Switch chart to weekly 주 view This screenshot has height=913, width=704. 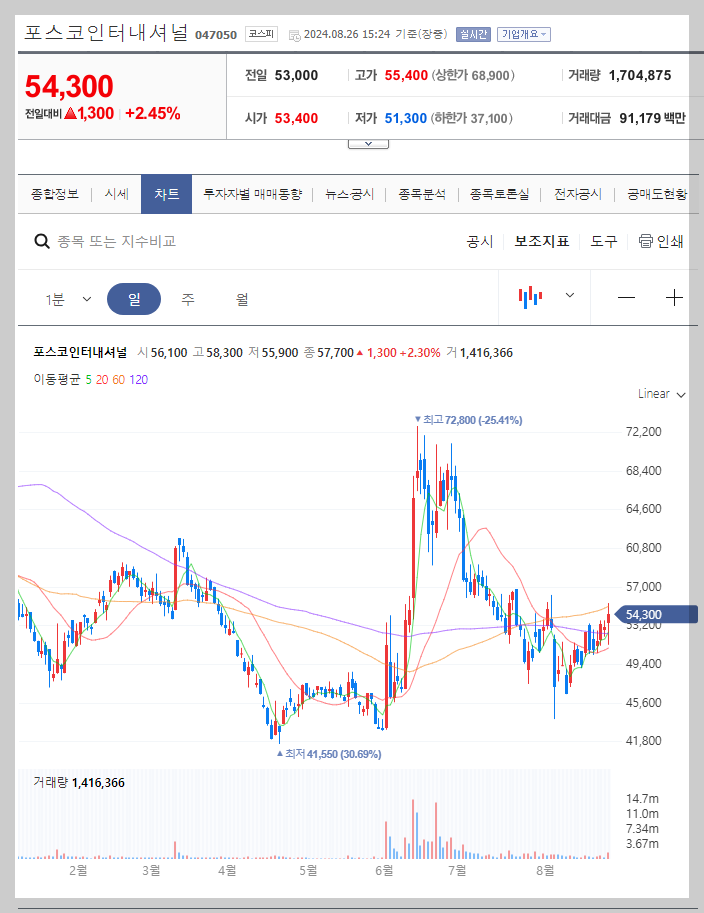[x=187, y=298]
